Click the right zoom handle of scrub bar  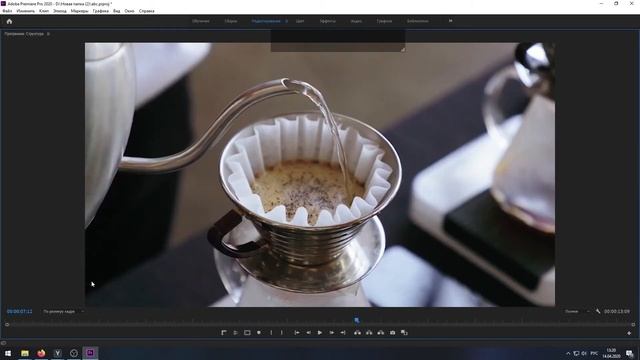click(x=633, y=324)
